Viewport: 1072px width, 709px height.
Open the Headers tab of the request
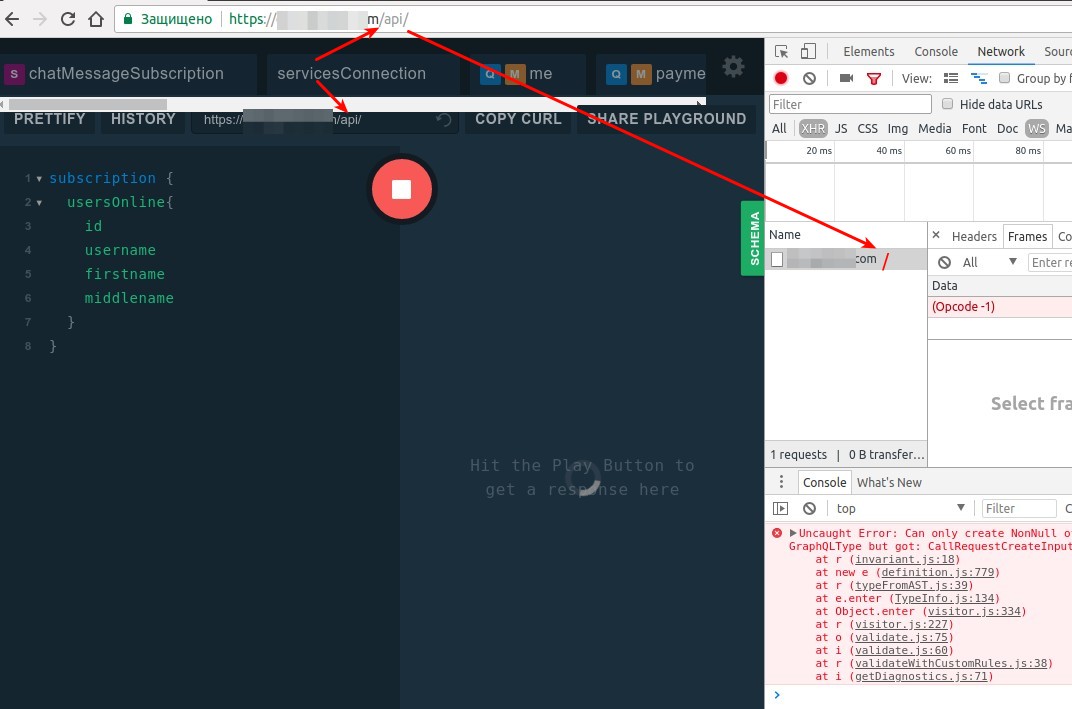974,237
